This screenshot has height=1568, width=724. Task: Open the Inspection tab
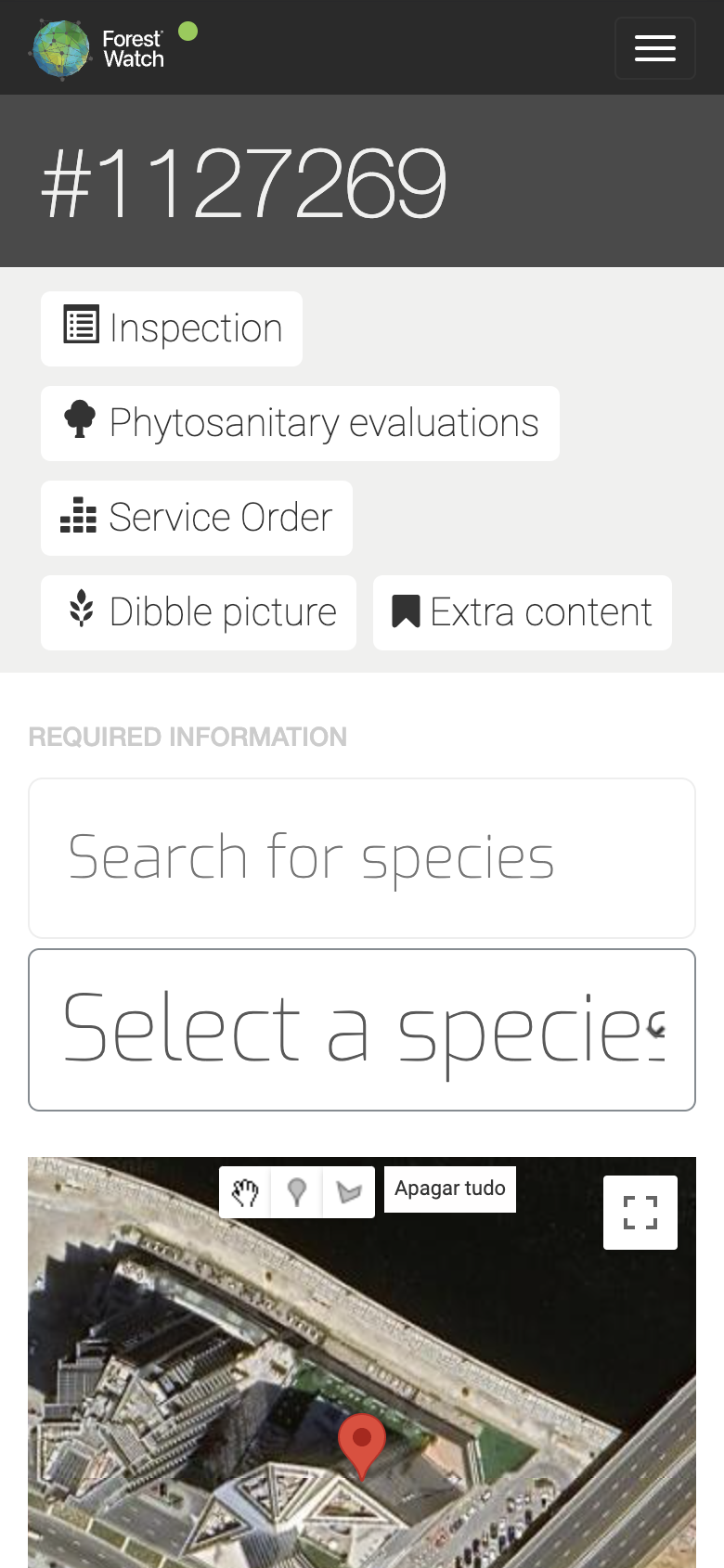tap(172, 328)
